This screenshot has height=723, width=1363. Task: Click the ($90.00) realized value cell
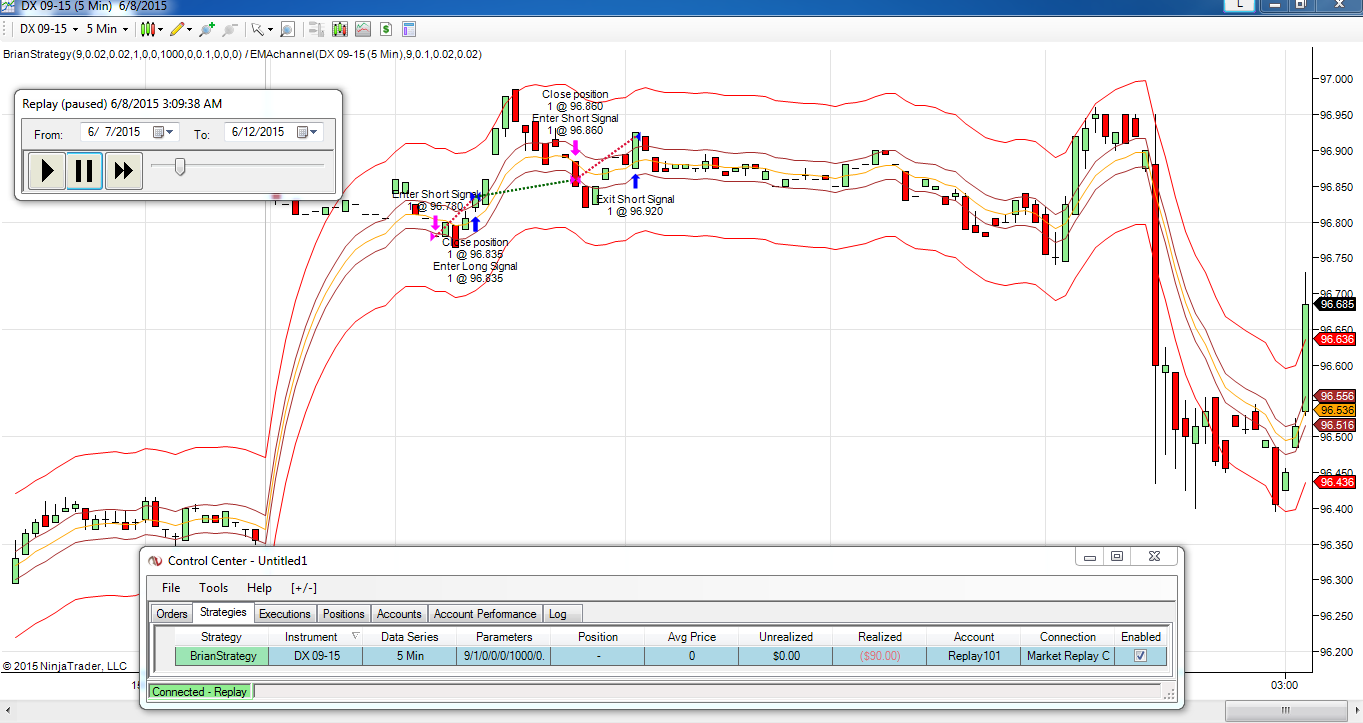(x=880, y=656)
